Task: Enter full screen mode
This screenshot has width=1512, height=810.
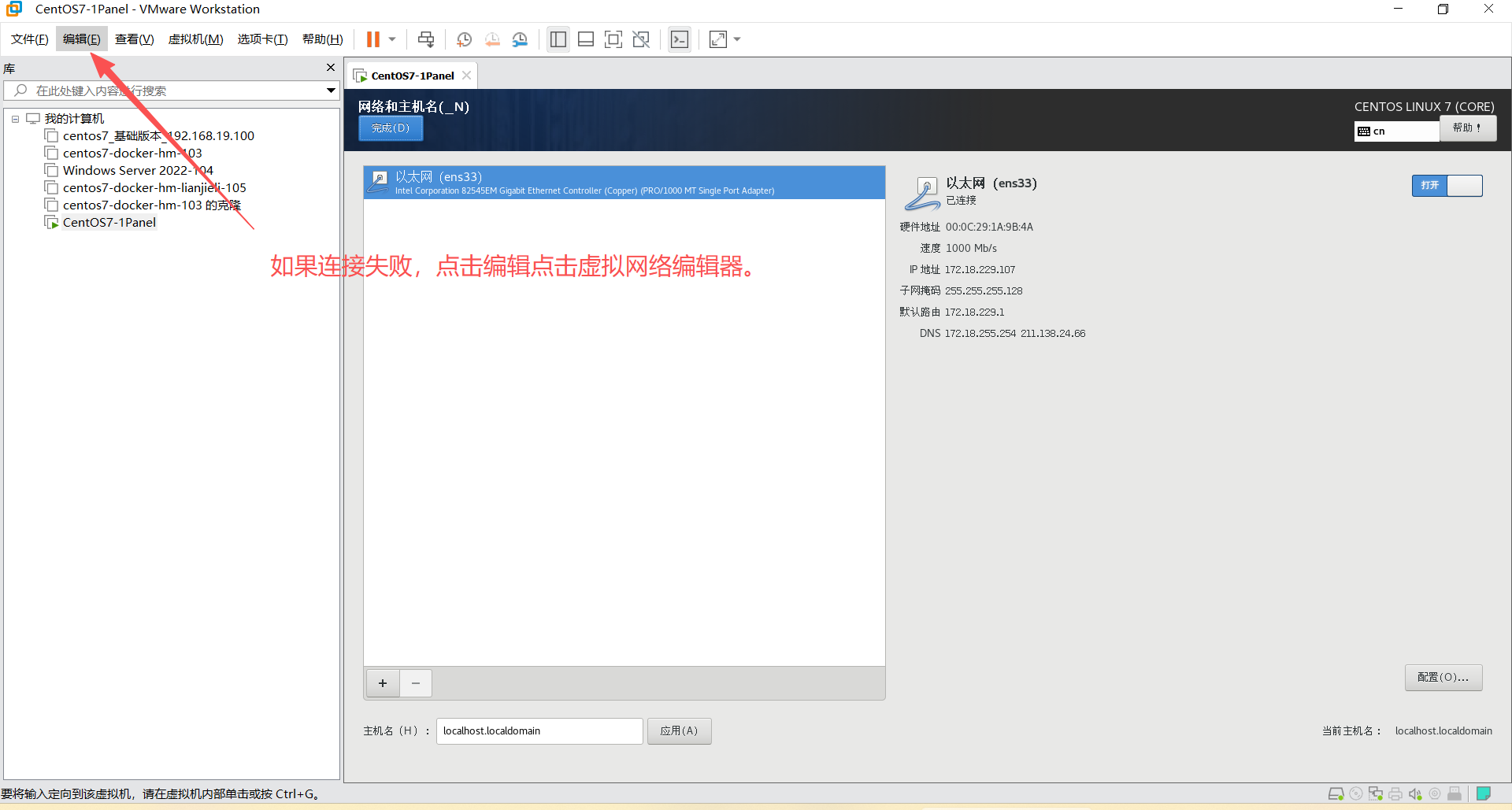Action: pyautogui.click(x=613, y=39)
